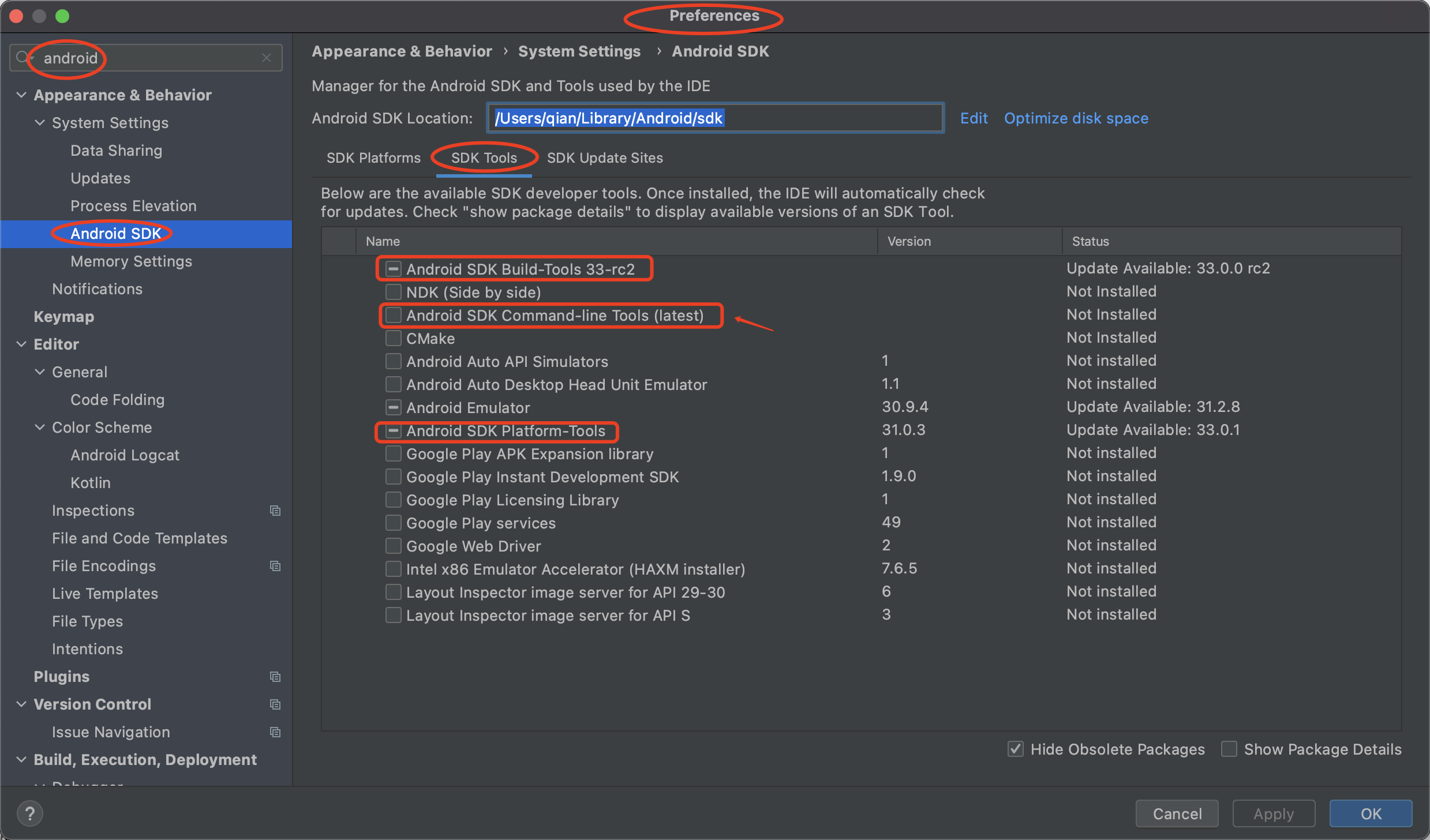Viewport: 1430px width, 840px height.
Task: Open File and Code Templates
Action: point(140,538)
